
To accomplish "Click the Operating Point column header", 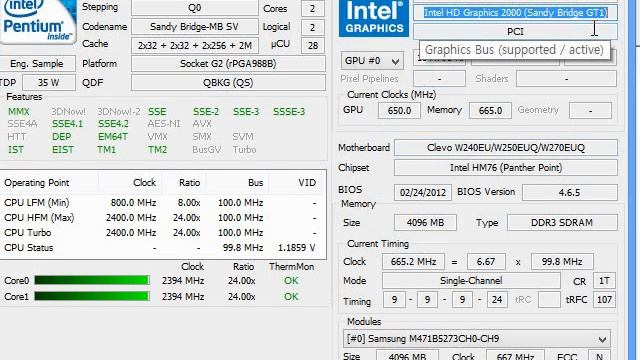I will click(x=37, y=183).
